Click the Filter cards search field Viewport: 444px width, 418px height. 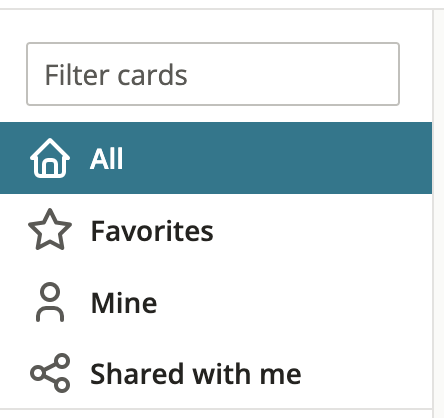(213, 74)
